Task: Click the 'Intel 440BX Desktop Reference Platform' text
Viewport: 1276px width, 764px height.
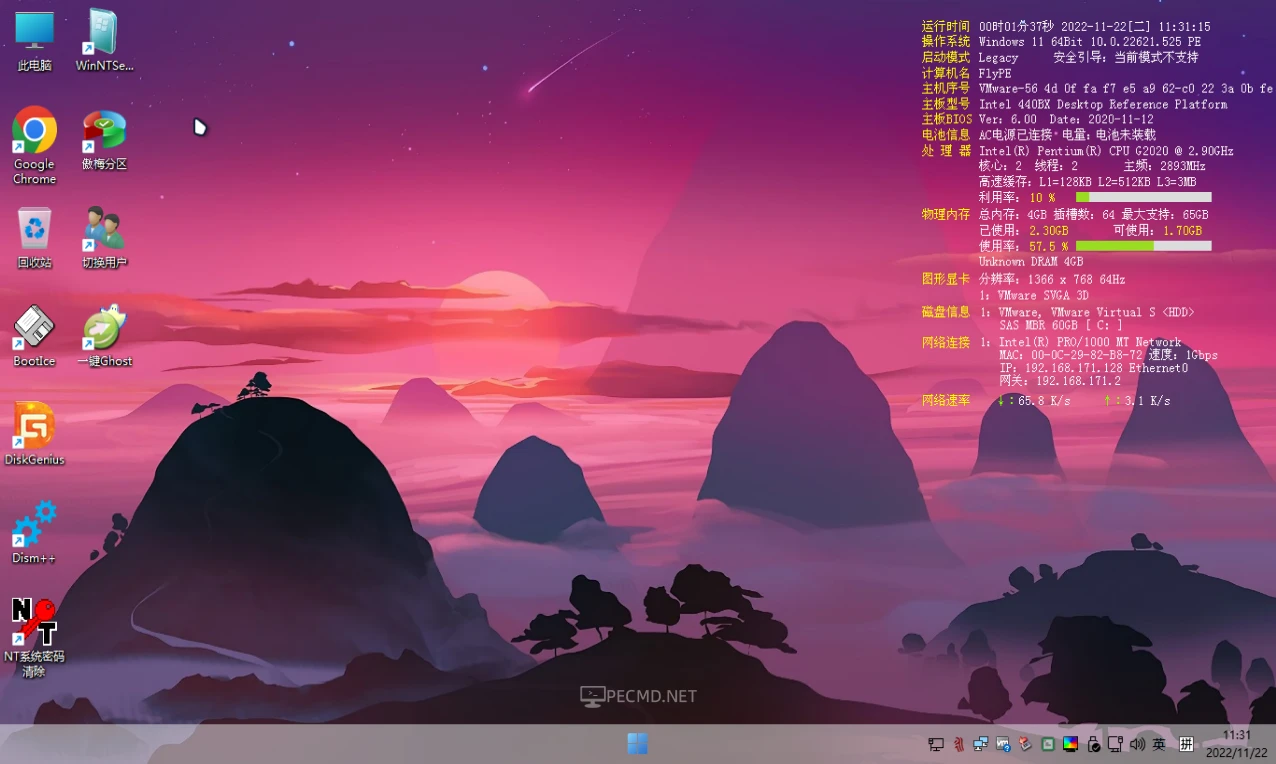Action: click(x=1103, y=104)
